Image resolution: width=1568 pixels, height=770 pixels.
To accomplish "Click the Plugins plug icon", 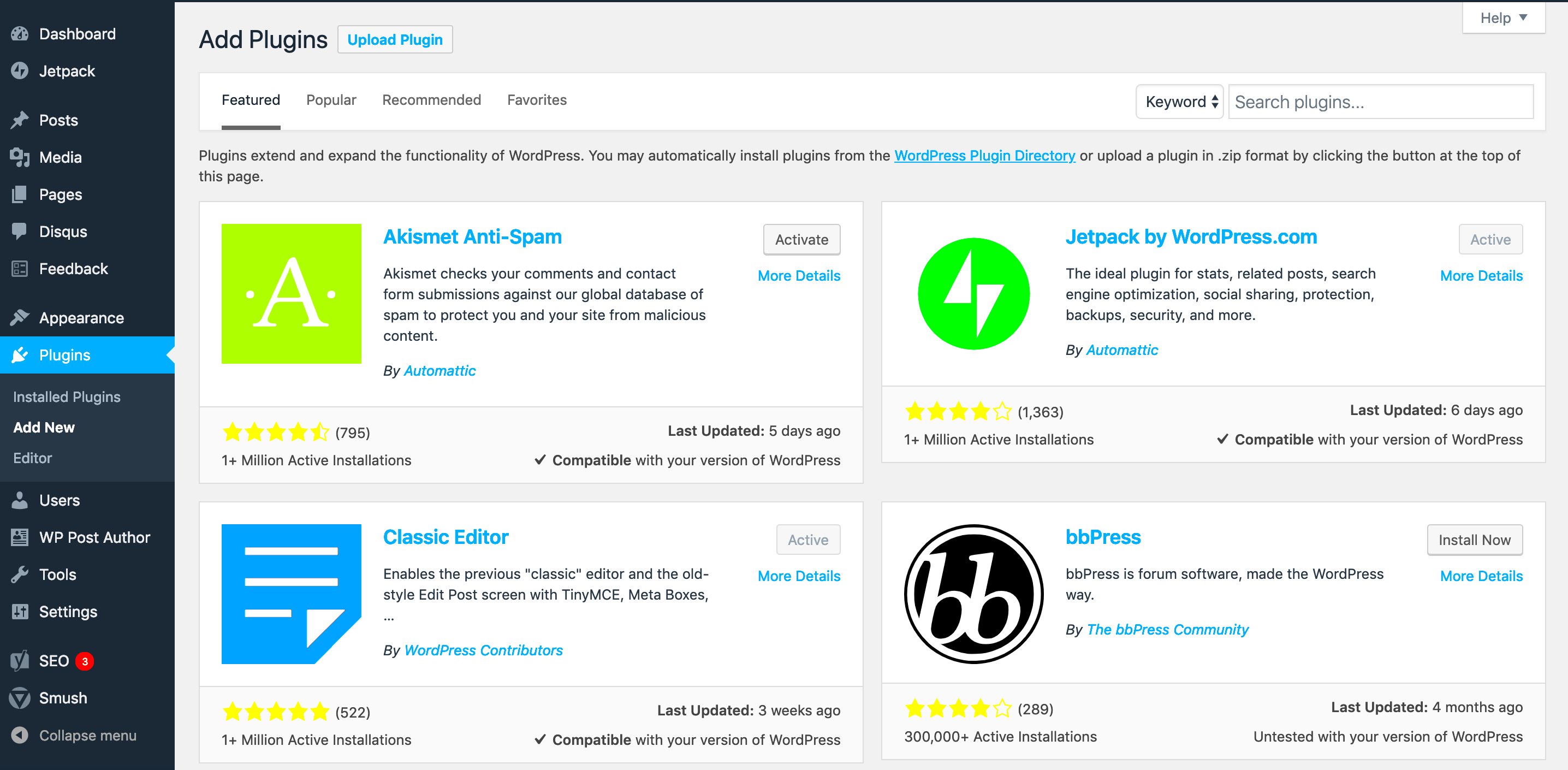I will click(20, 355).
